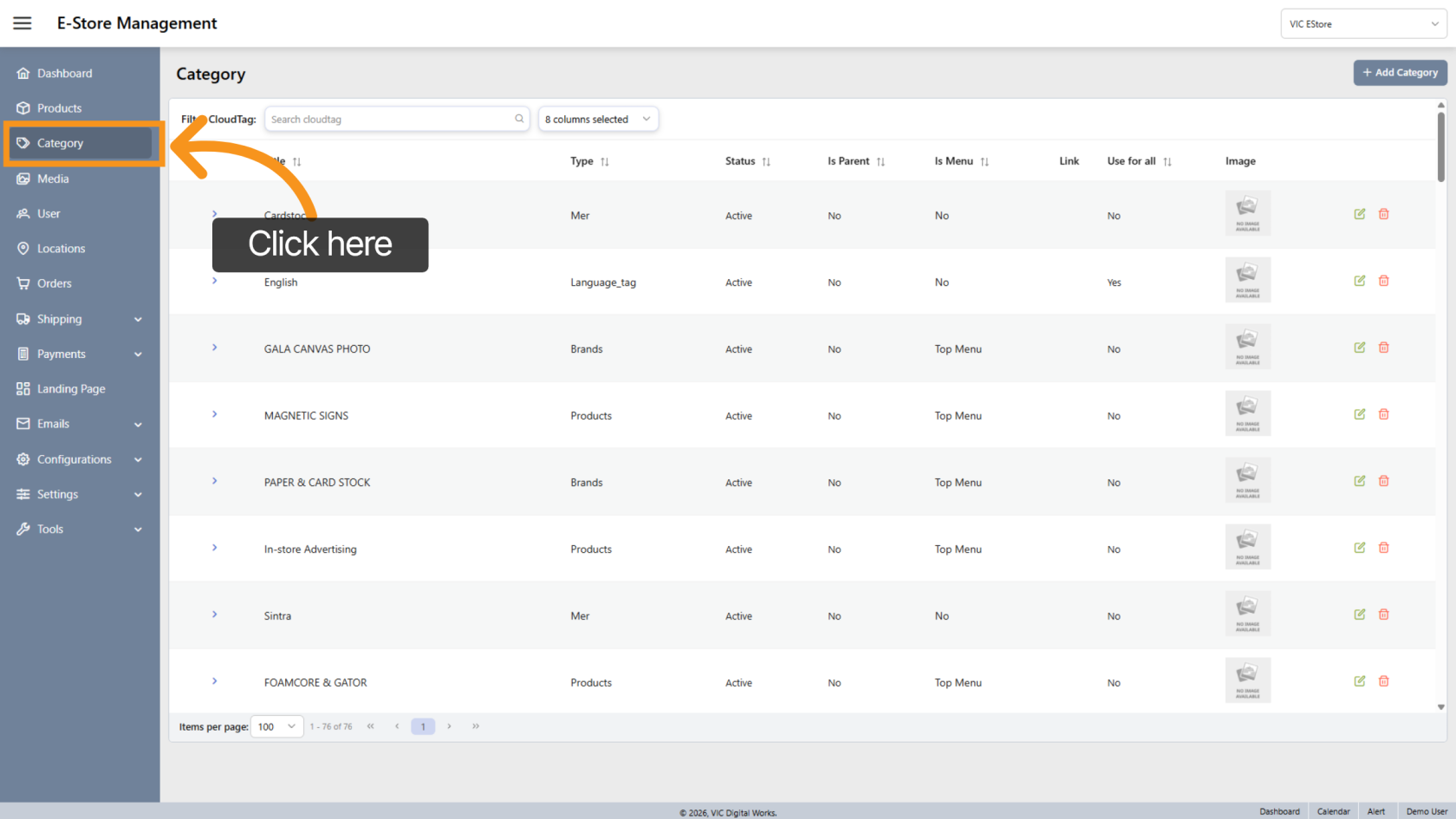
Task: Open the VIC EStore dropdown
Action: coord(1362,24)
